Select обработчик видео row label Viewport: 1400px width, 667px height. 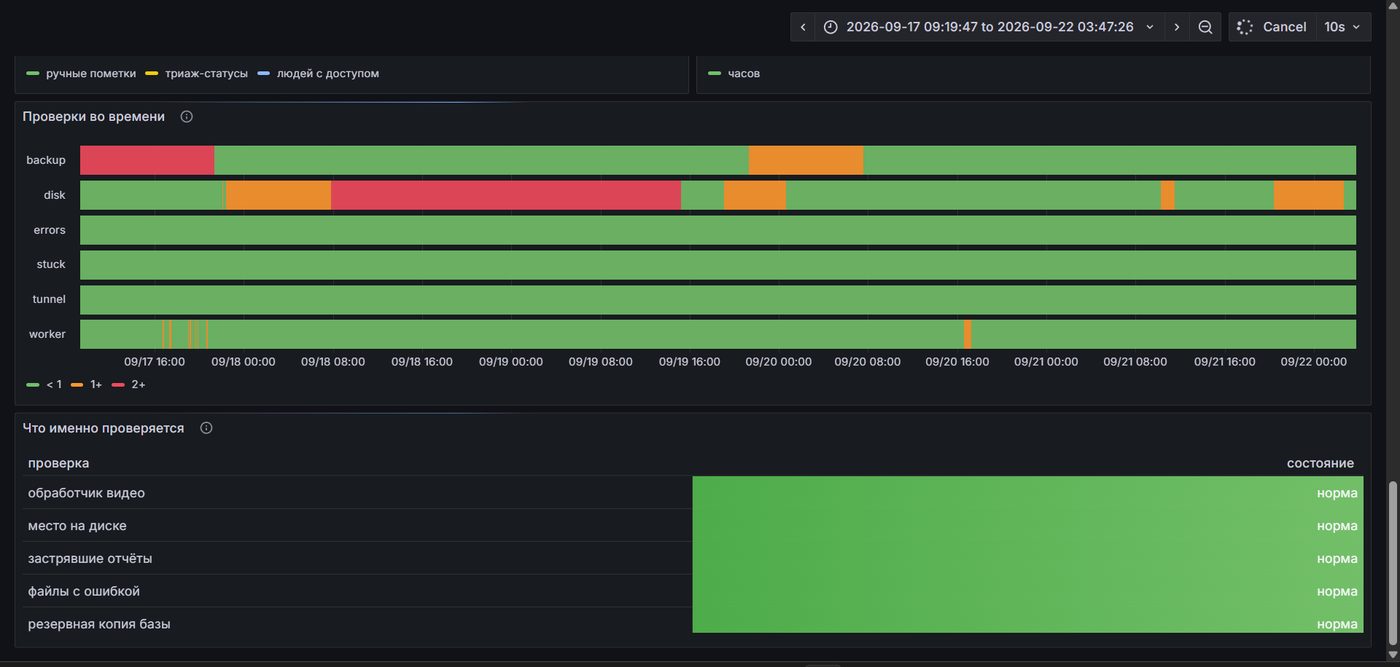86,493
